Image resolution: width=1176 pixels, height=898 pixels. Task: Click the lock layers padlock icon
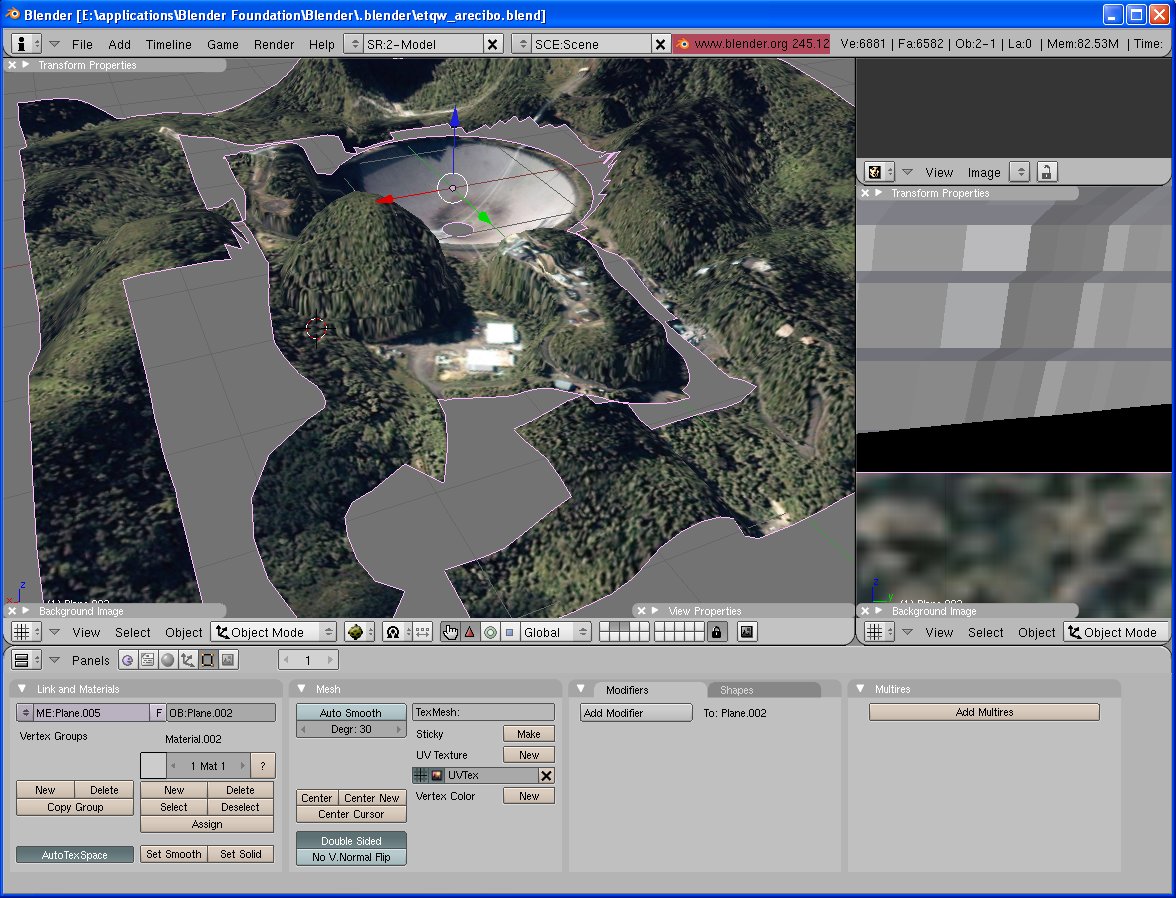[x=716, y=632]
